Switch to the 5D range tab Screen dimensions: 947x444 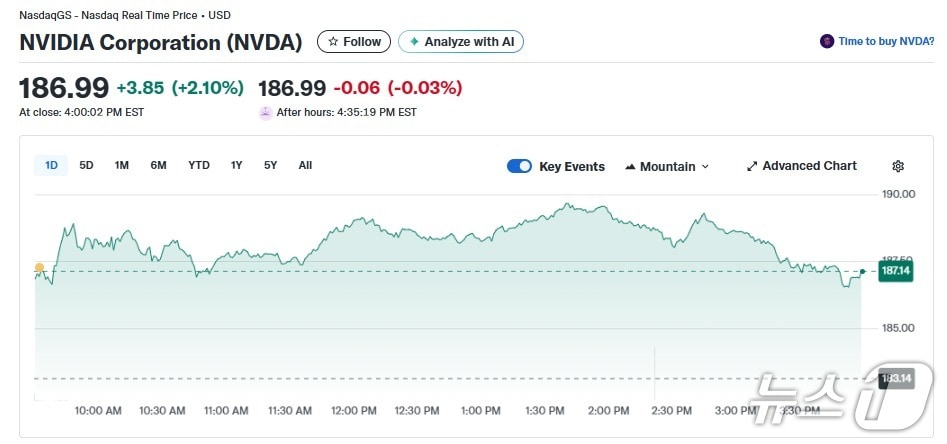tap(86, 165)
